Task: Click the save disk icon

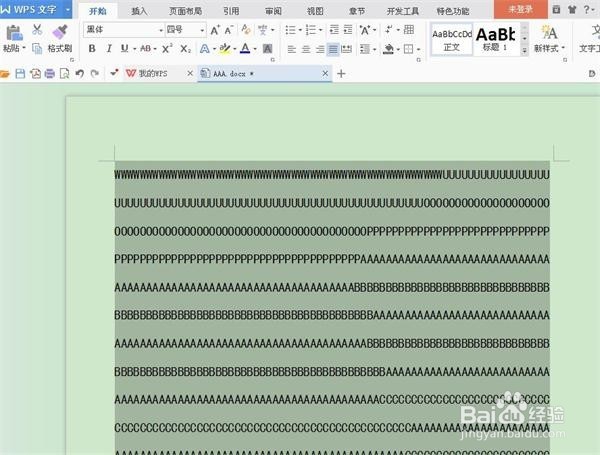Action: [20, 73]
